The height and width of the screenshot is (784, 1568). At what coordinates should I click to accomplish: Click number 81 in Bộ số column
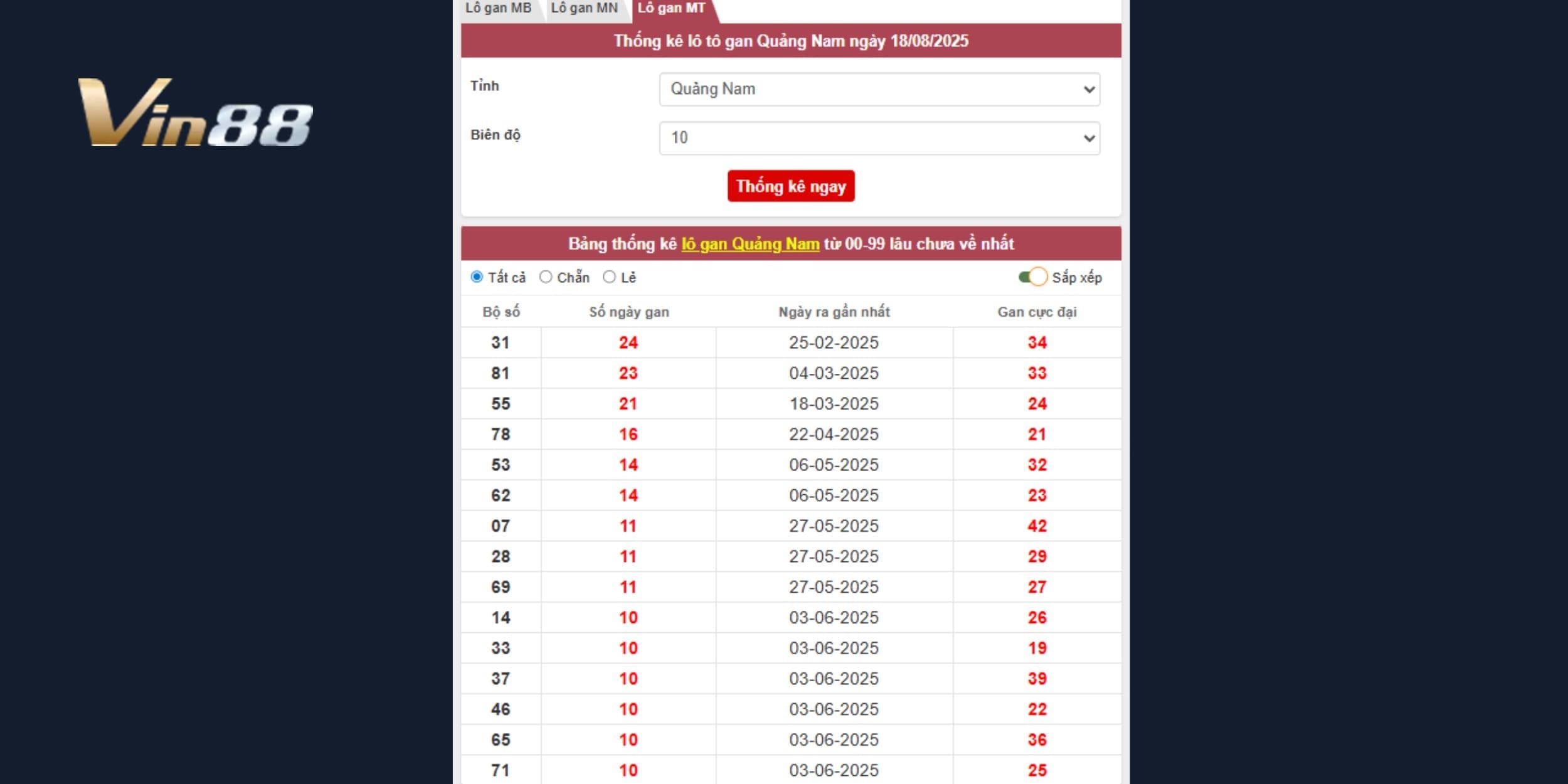501,373
